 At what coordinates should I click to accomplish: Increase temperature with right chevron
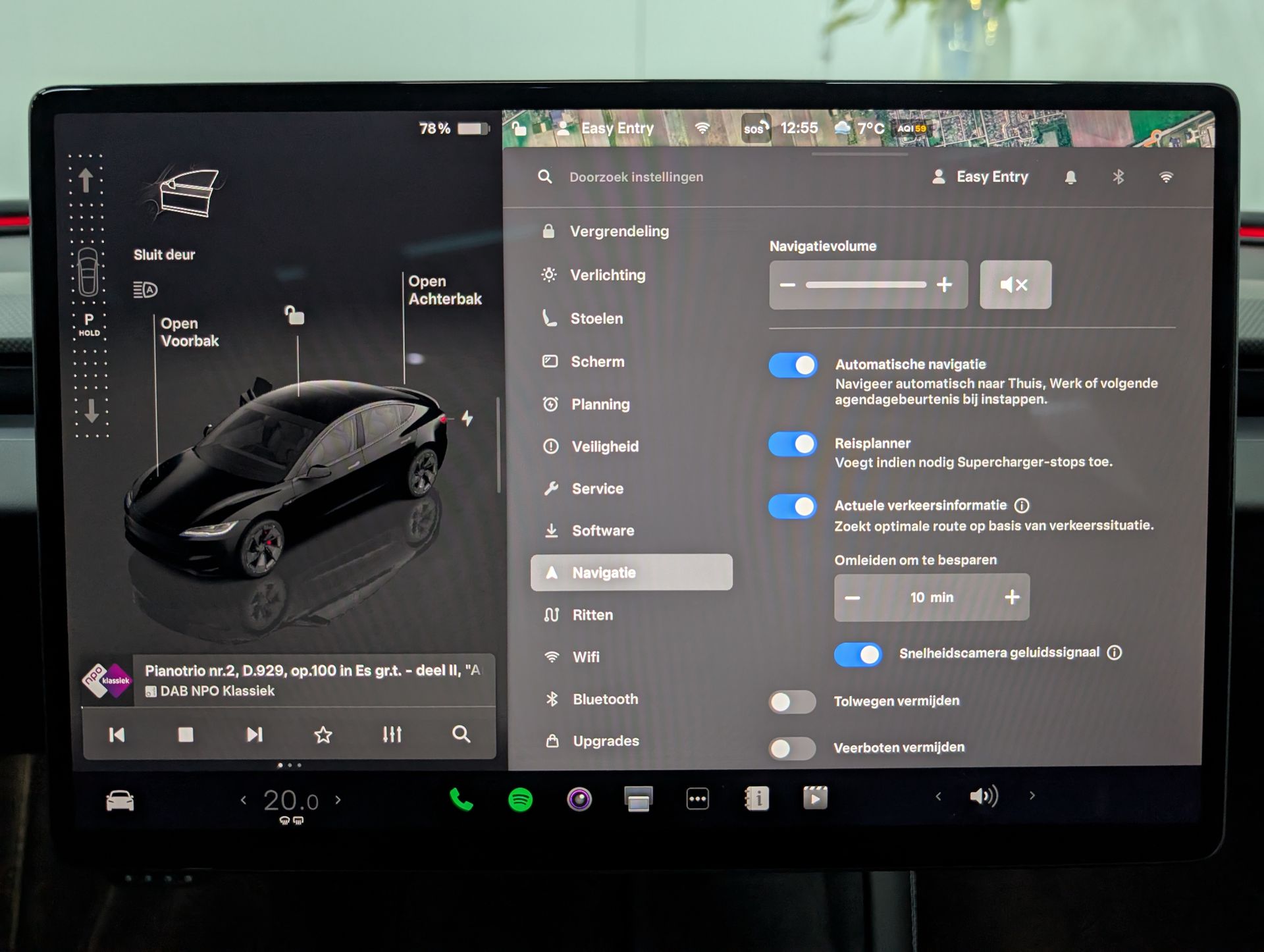tap(338, 800)
